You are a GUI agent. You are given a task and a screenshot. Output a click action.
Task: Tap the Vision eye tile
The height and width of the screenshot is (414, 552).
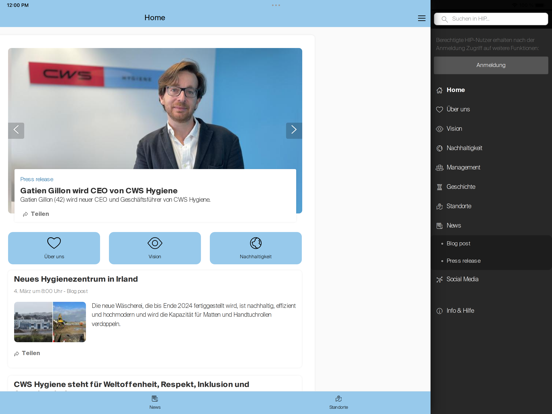(x=155, y=248)
